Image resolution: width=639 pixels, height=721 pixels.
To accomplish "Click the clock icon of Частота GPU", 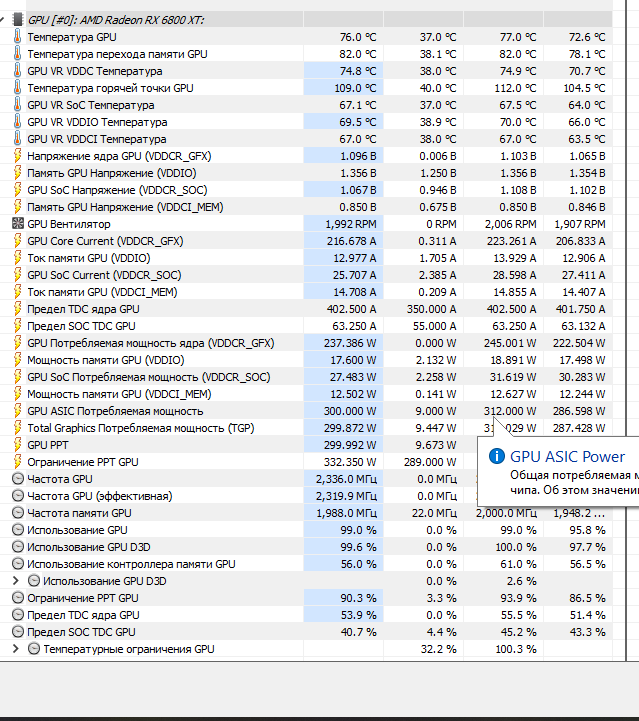I will [17, 479].
